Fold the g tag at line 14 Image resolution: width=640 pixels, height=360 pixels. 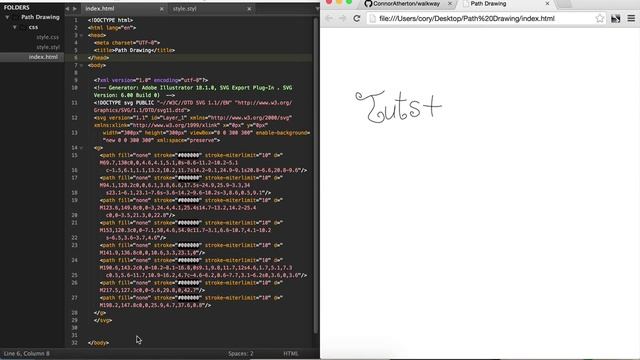[x=82, y=148]
